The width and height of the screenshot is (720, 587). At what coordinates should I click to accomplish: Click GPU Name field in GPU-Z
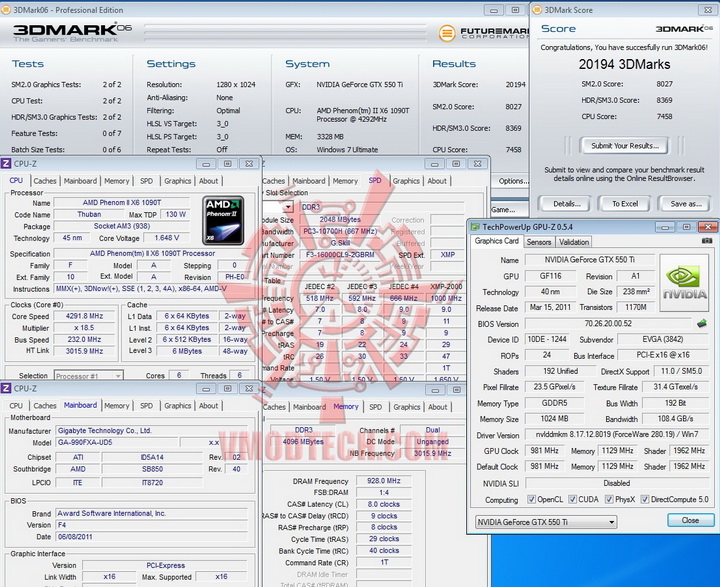pyautogui.click(x=590, y=260)
